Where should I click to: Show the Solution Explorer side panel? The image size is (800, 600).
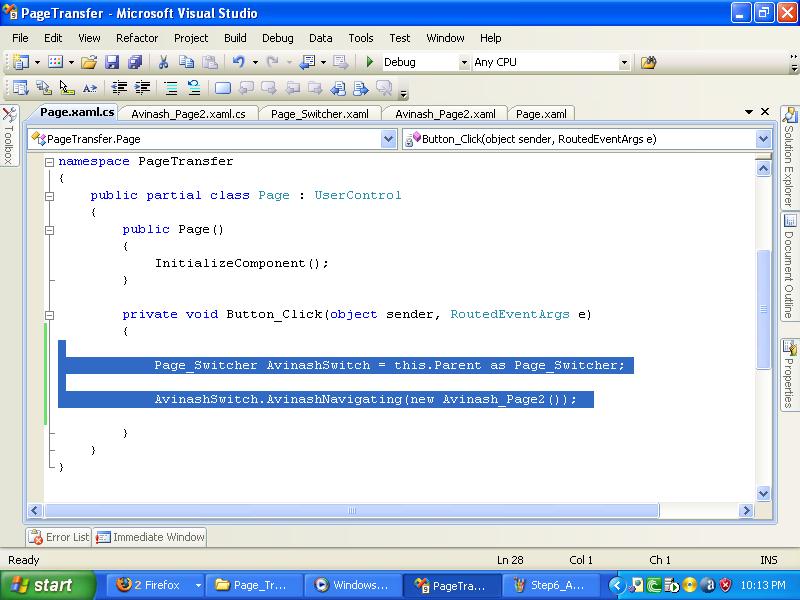[x=789, y=157]
